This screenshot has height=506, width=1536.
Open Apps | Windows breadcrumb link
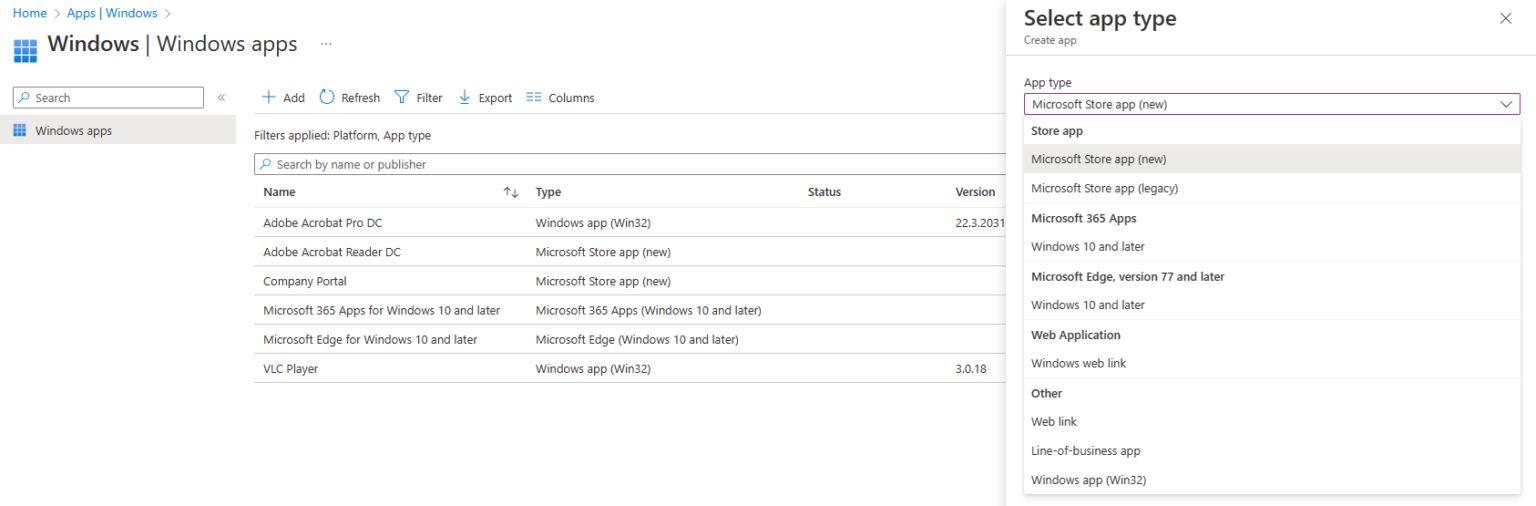112,13
